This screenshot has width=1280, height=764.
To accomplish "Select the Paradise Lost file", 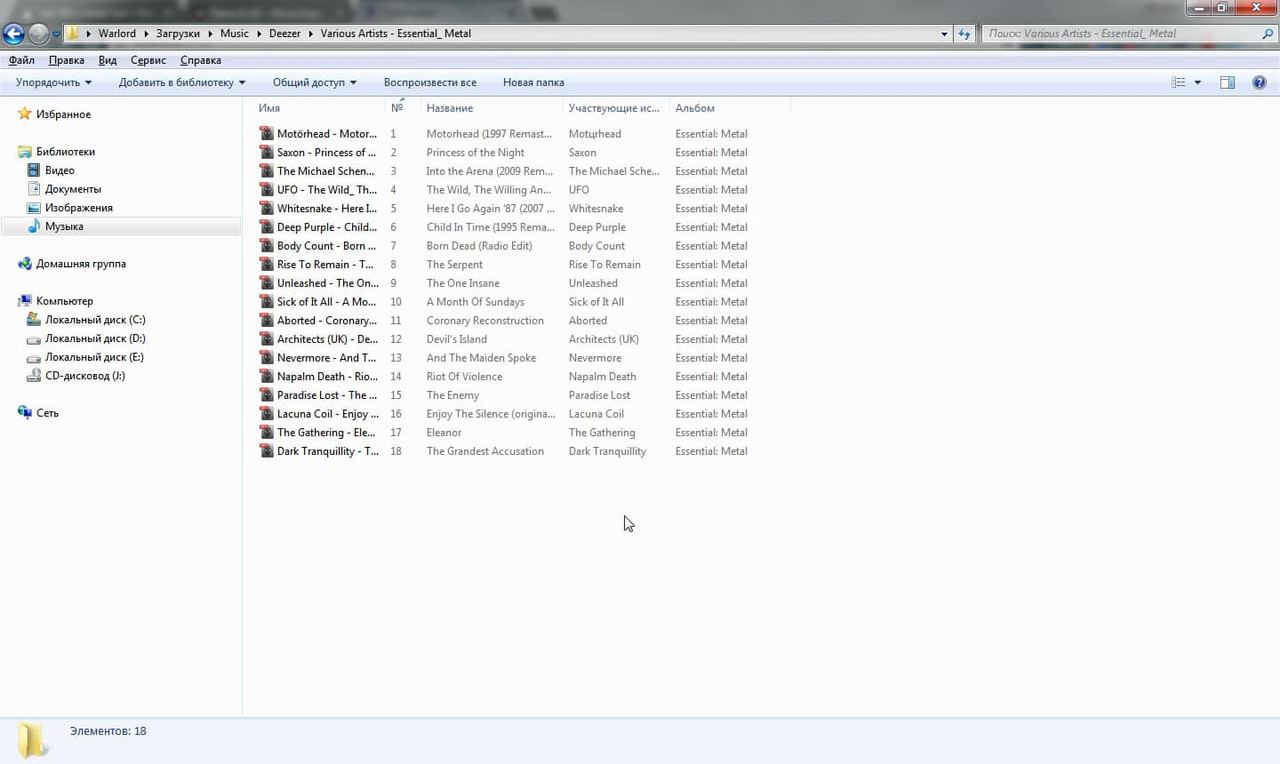I will pos(319,396).
